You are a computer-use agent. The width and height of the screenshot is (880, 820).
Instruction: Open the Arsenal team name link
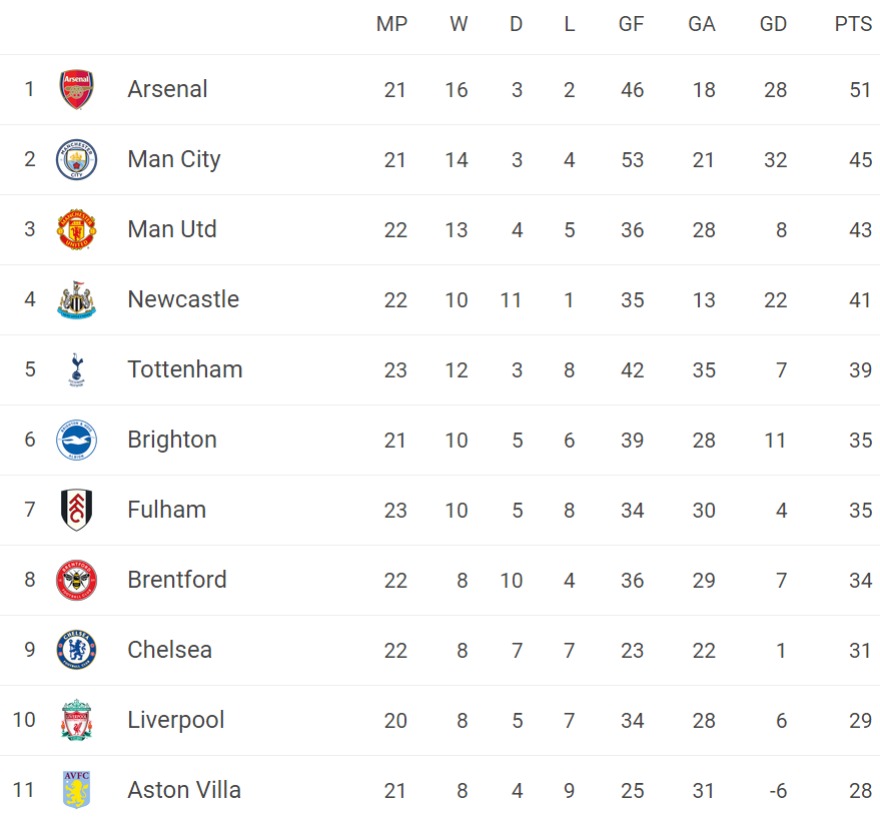pos(167,89)
